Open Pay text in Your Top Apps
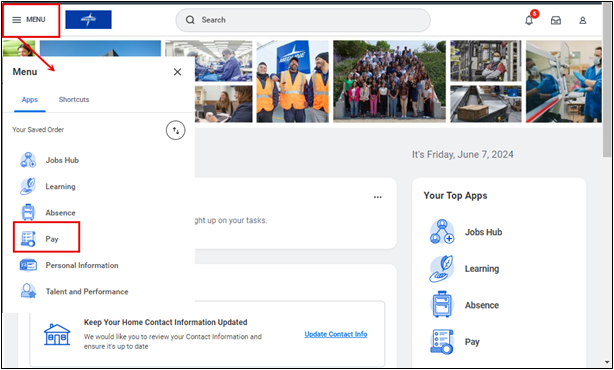Screen dimensions: 614x370 point(472,342)
